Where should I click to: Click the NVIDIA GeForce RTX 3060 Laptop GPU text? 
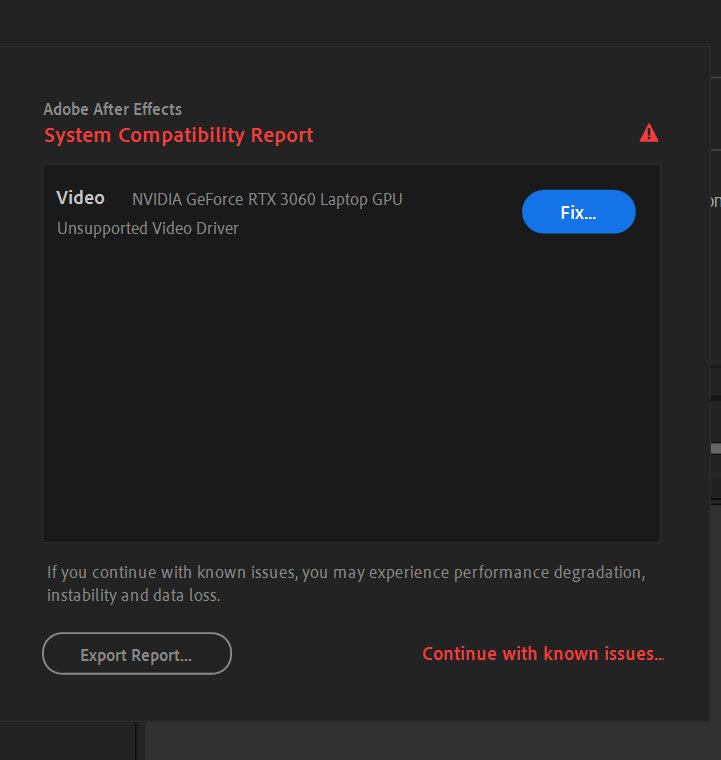point(267,199)
